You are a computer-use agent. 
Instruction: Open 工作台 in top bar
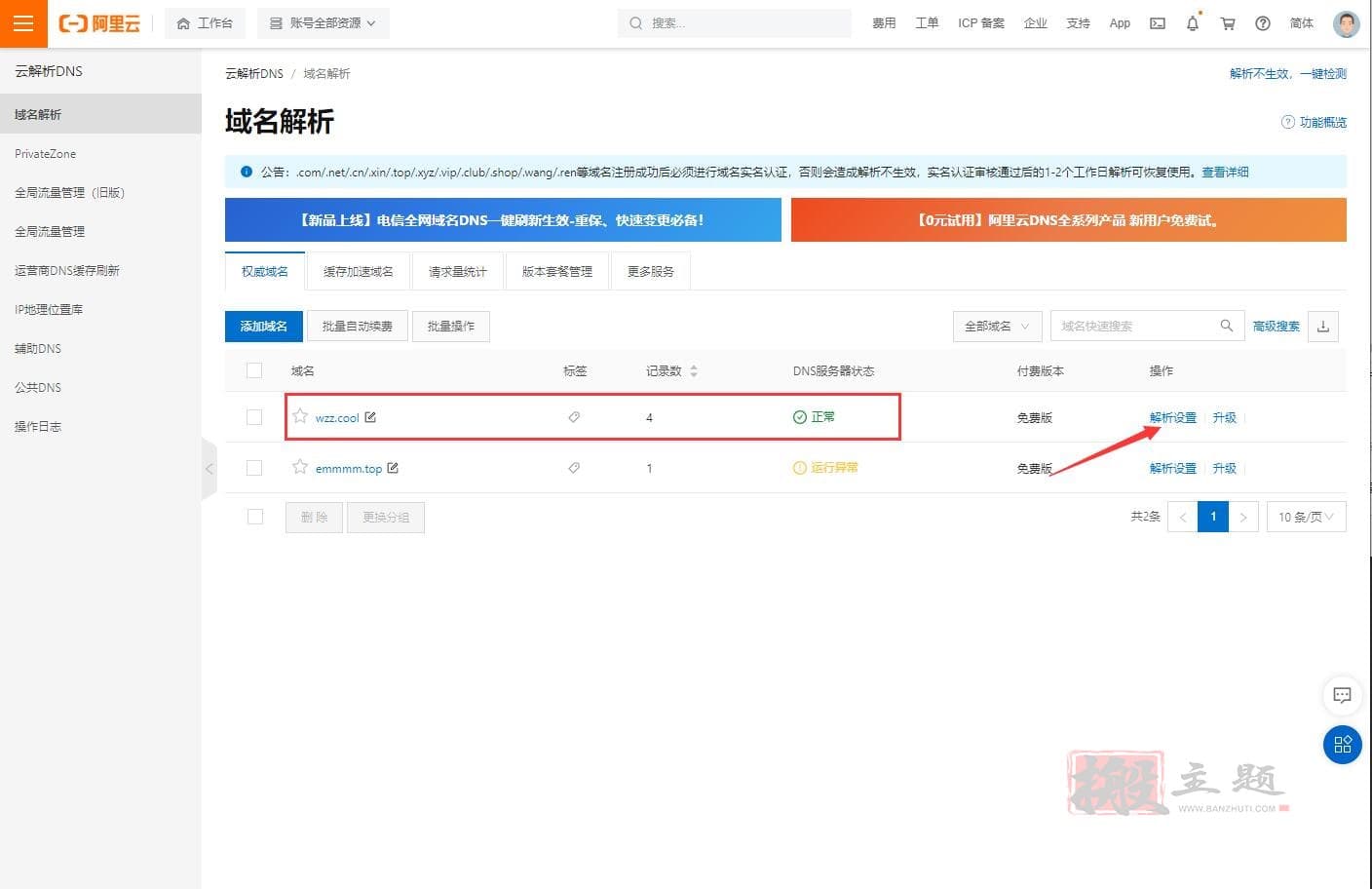click(x=205, y=23)
